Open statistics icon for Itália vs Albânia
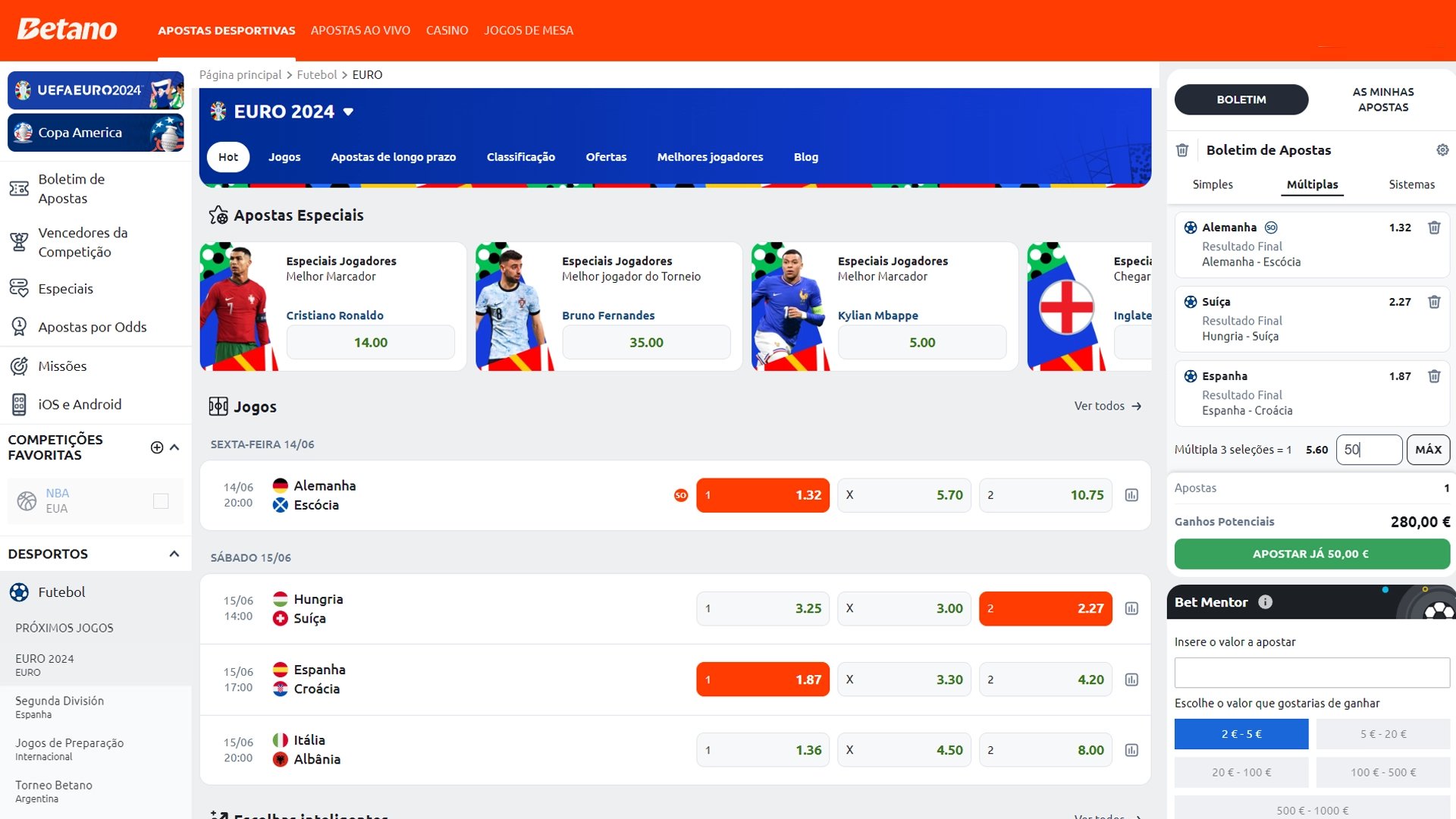 (x=1131, y=750)
